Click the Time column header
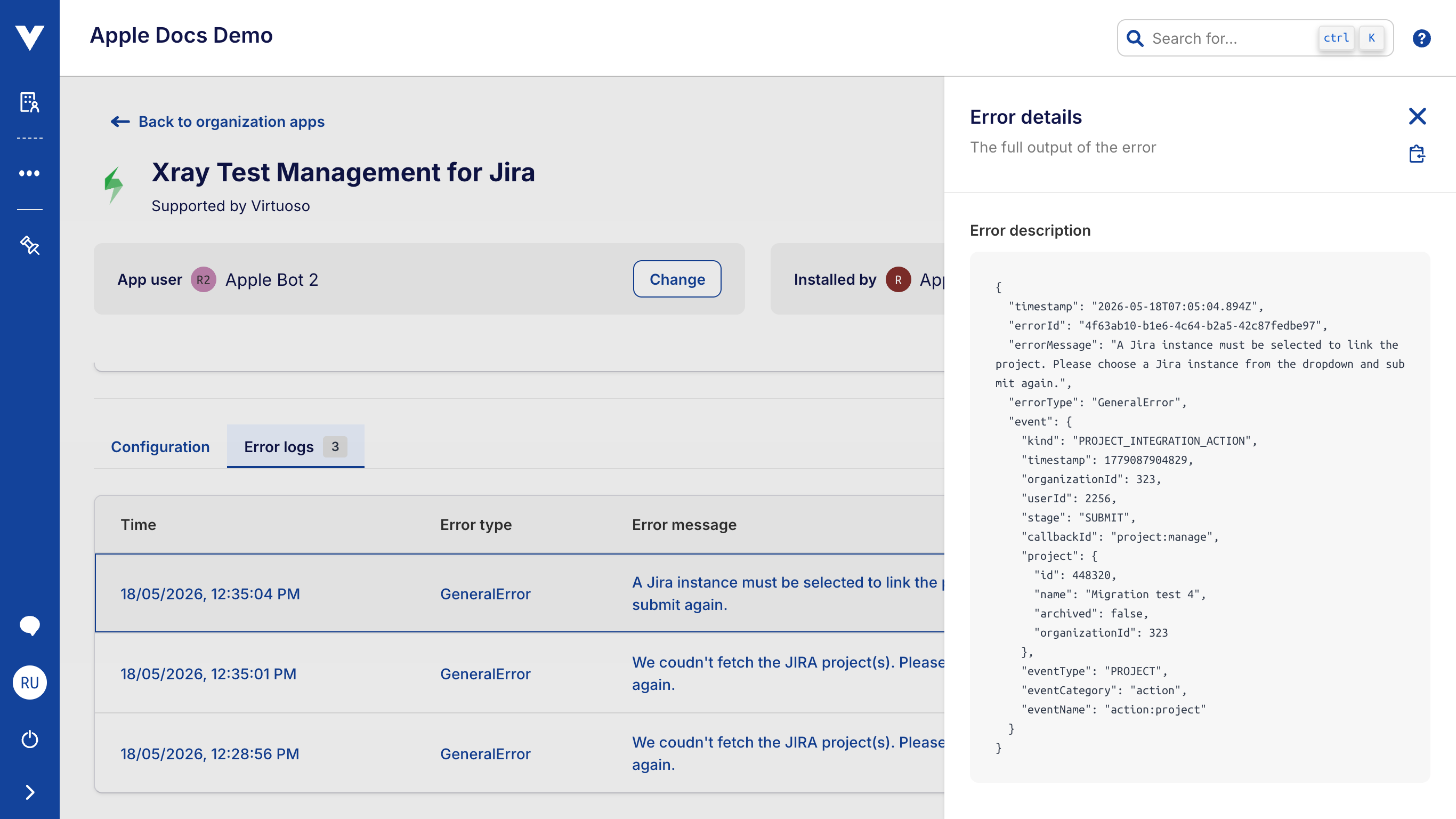1456x819 pixels. tap(139, 525)
